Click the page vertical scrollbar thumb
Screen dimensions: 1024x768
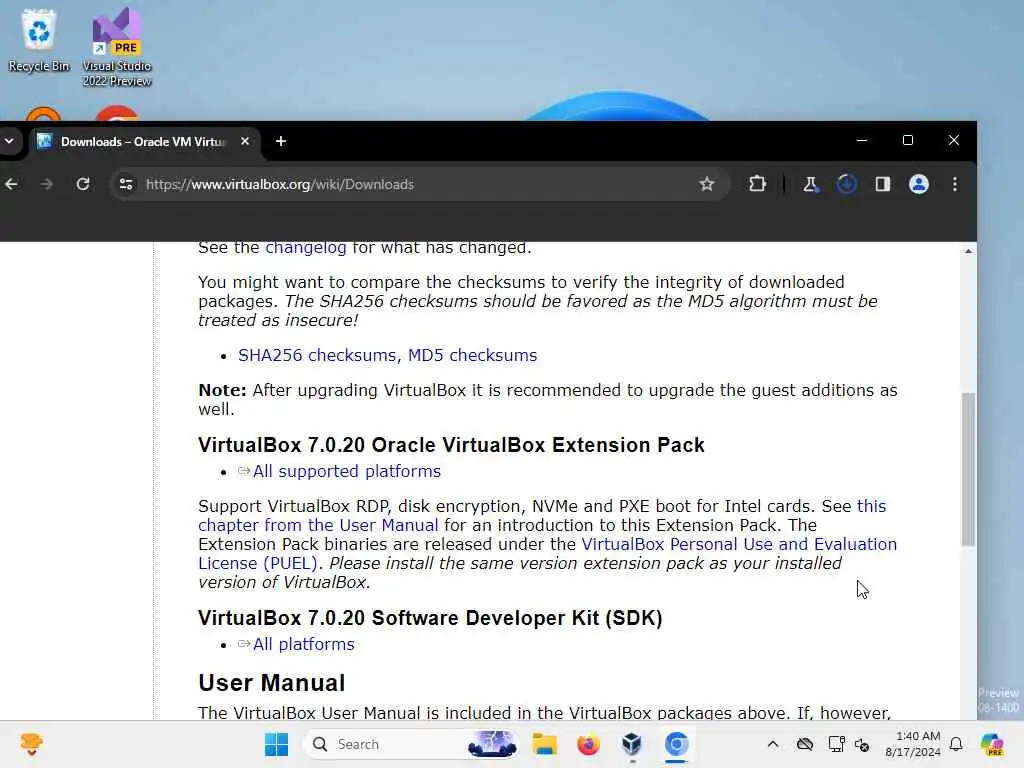pos(968,469)
